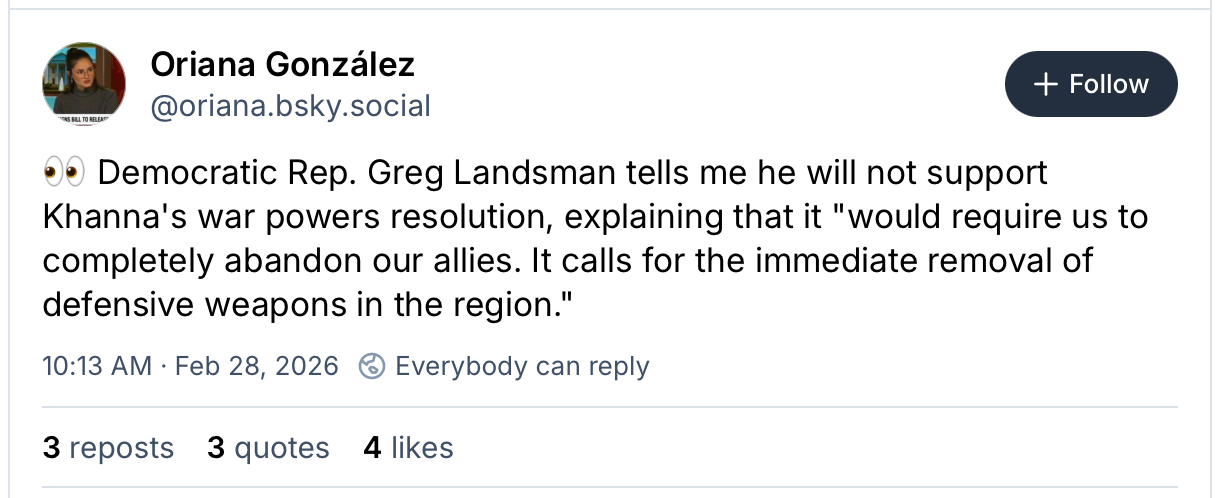Image resolution: width=1228 pixels, height=498 pixels.
Task: Click the @oriana.bsky.social handle
Action: point(290,106)
